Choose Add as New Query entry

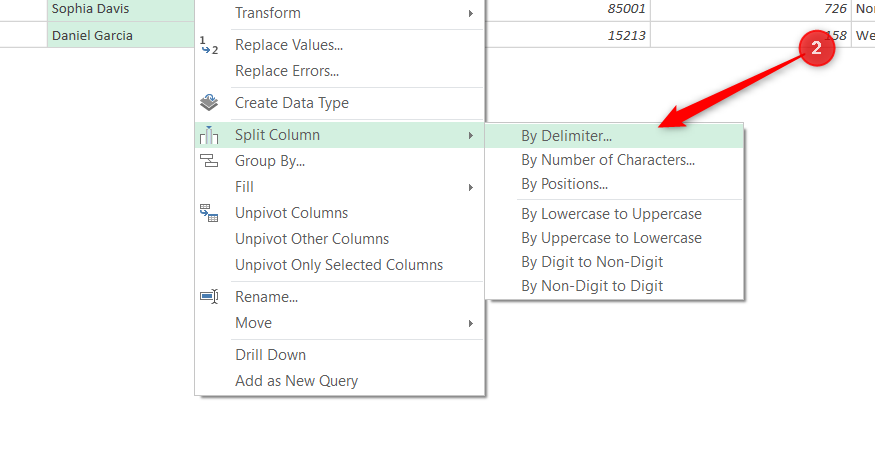339,381
